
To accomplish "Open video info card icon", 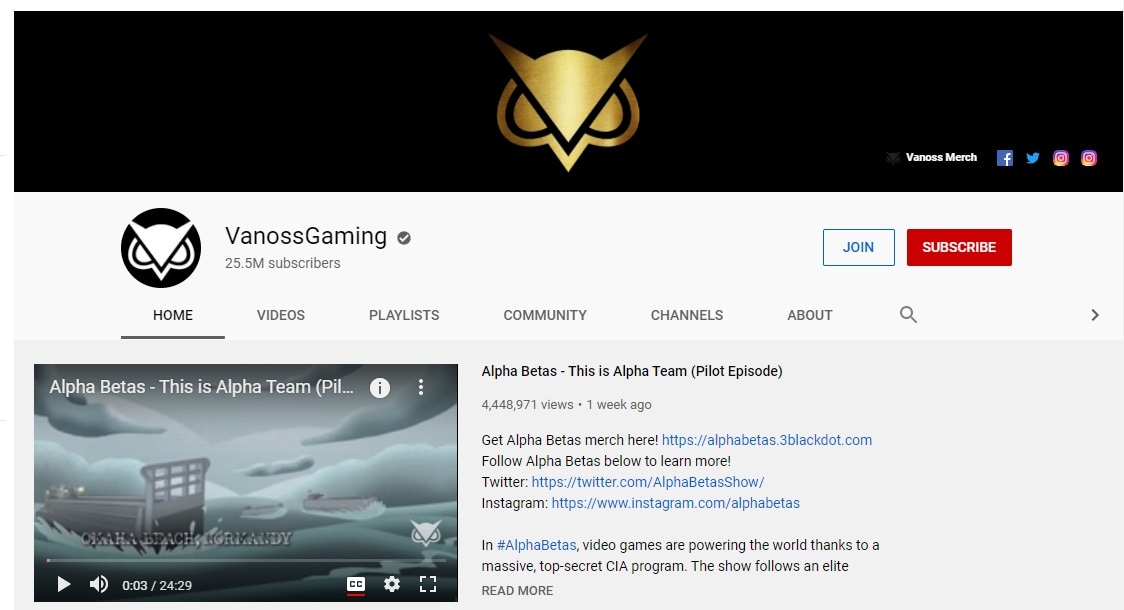I will point(379,388).
